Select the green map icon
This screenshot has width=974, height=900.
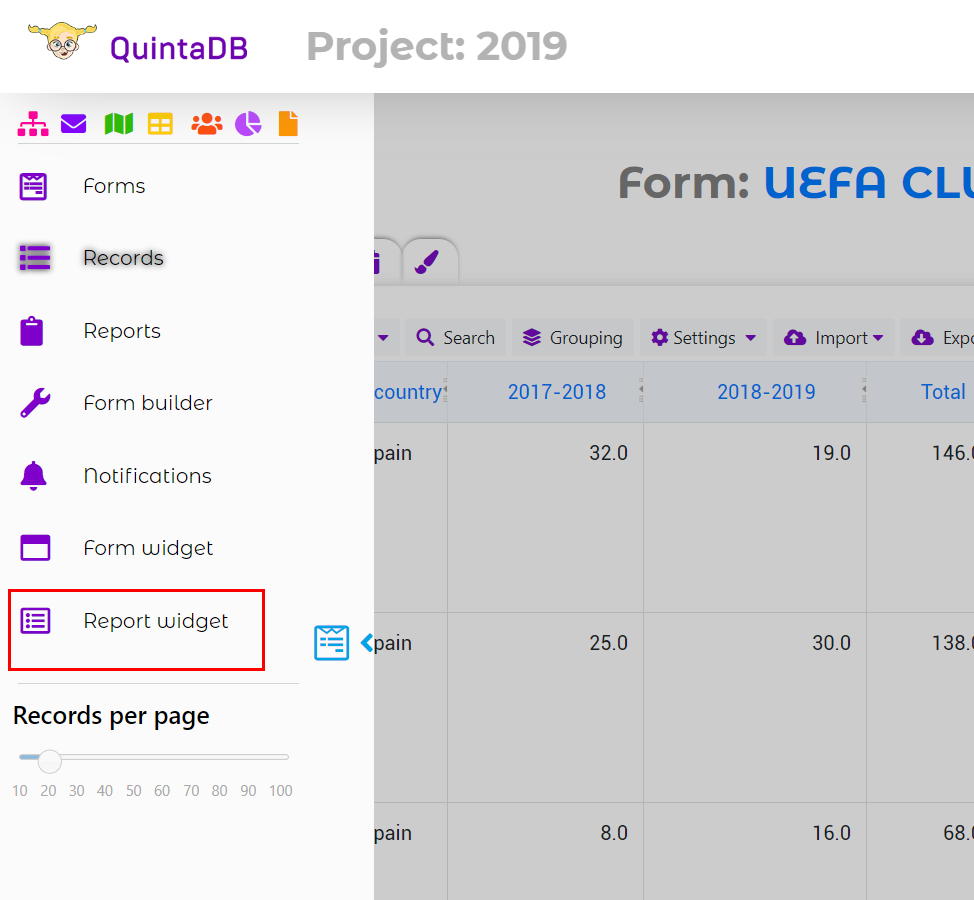119,124
